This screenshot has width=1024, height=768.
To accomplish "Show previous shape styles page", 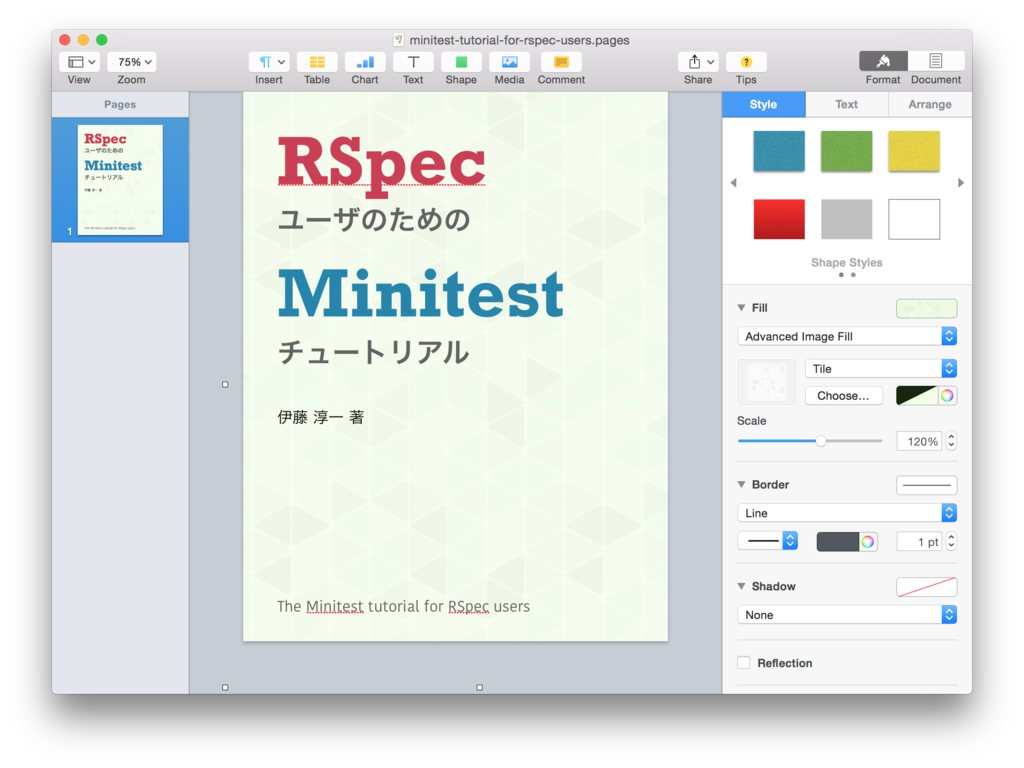I will pos(733,183).
